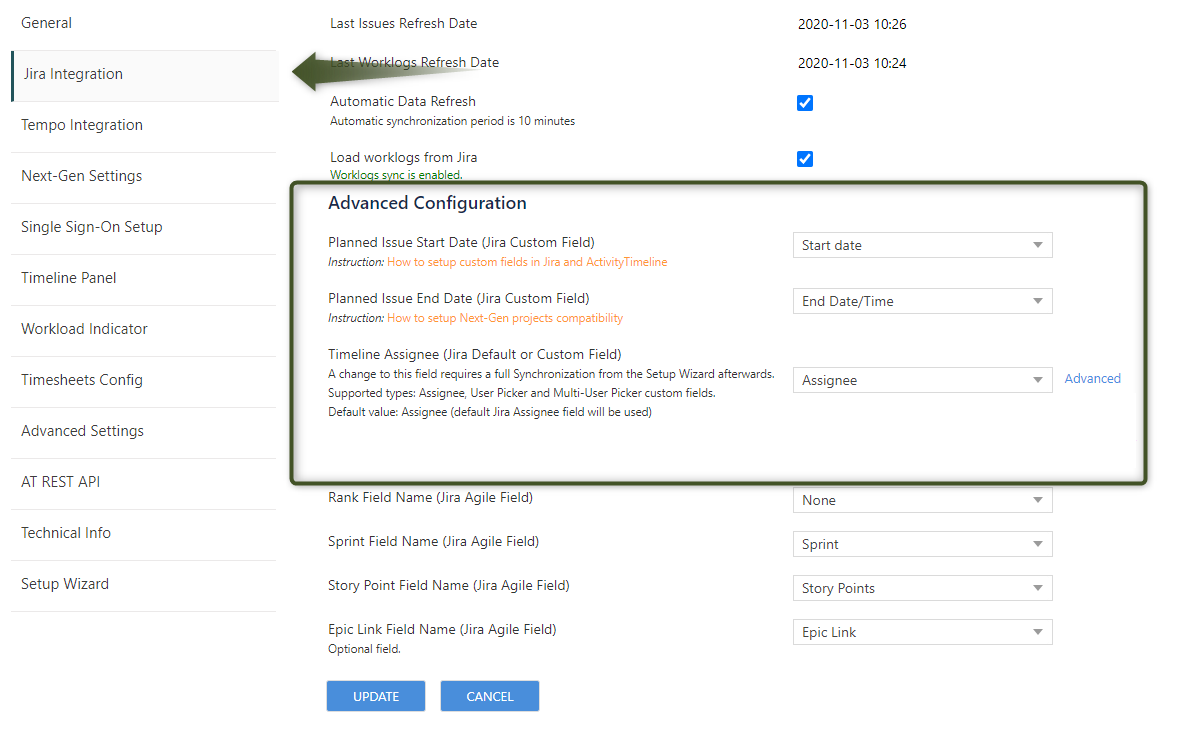The width and height of the screenshot is (1187, 729).
Task: Click 'Rank Field Name (Jira Agile Field)' label
Action: (430, 497)
